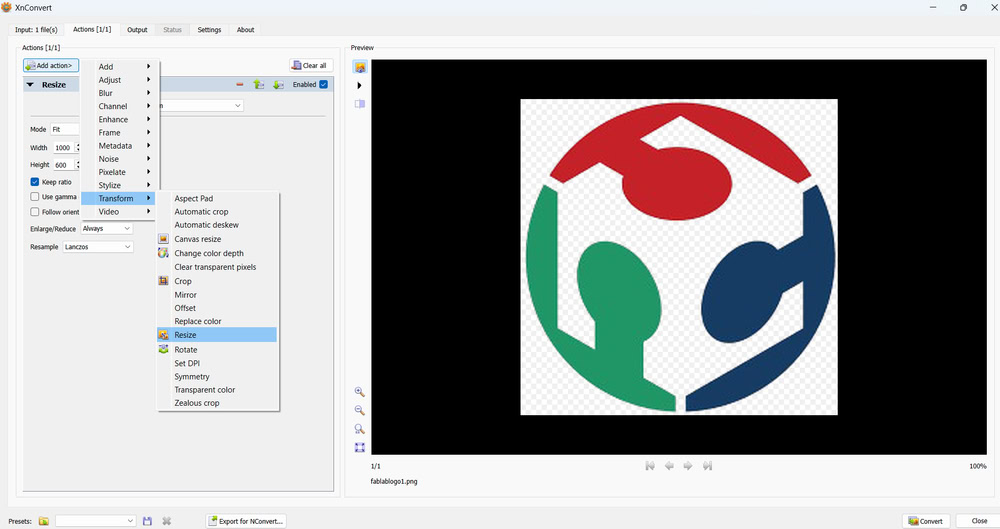Select Canvas resize action
The image size is (1000, 529).
(217, 239)
